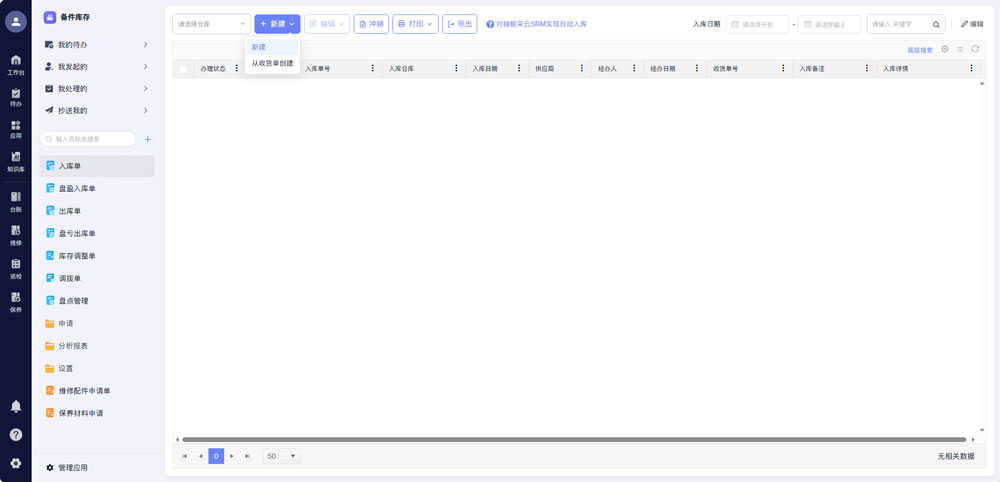
Task: Click the plus icon beside name search
Action: [148, 139]
